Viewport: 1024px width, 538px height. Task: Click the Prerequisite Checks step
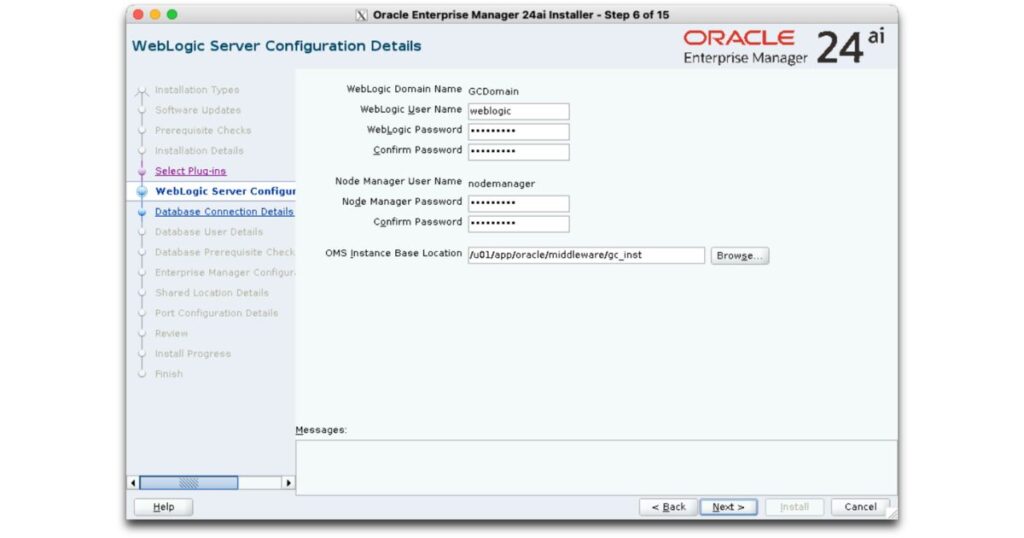pyautogui.click(x=202, y=131)
